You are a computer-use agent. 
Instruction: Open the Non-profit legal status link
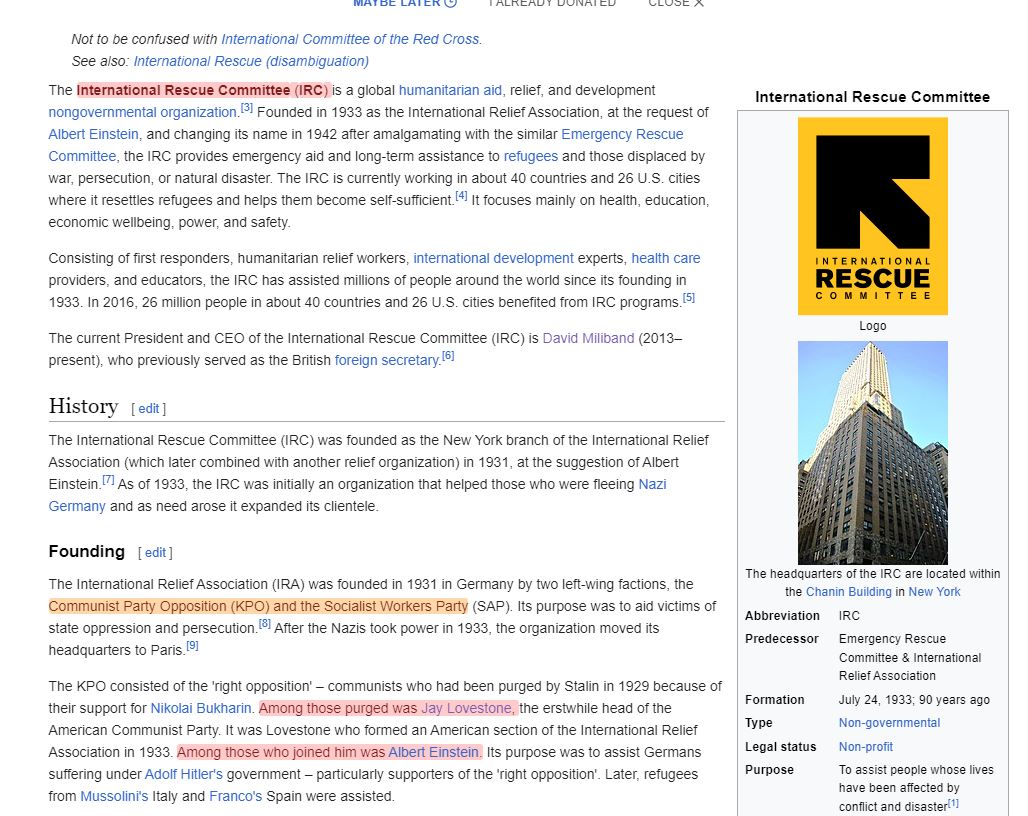tap(867, 747)
